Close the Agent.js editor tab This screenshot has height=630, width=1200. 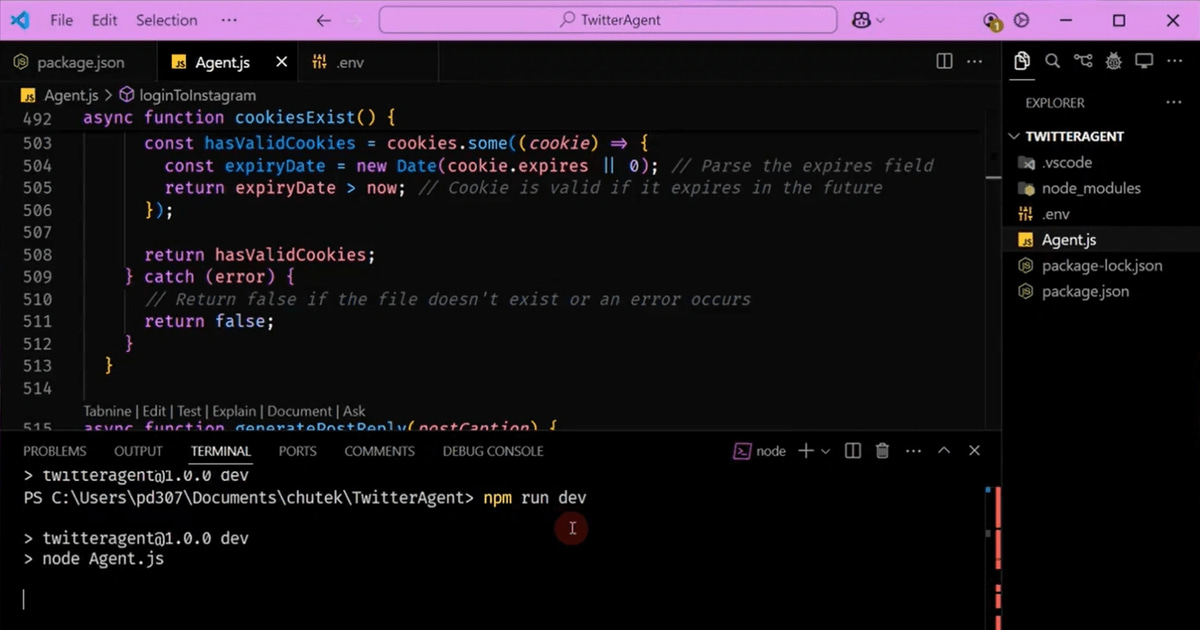click(x=282, y=62)
